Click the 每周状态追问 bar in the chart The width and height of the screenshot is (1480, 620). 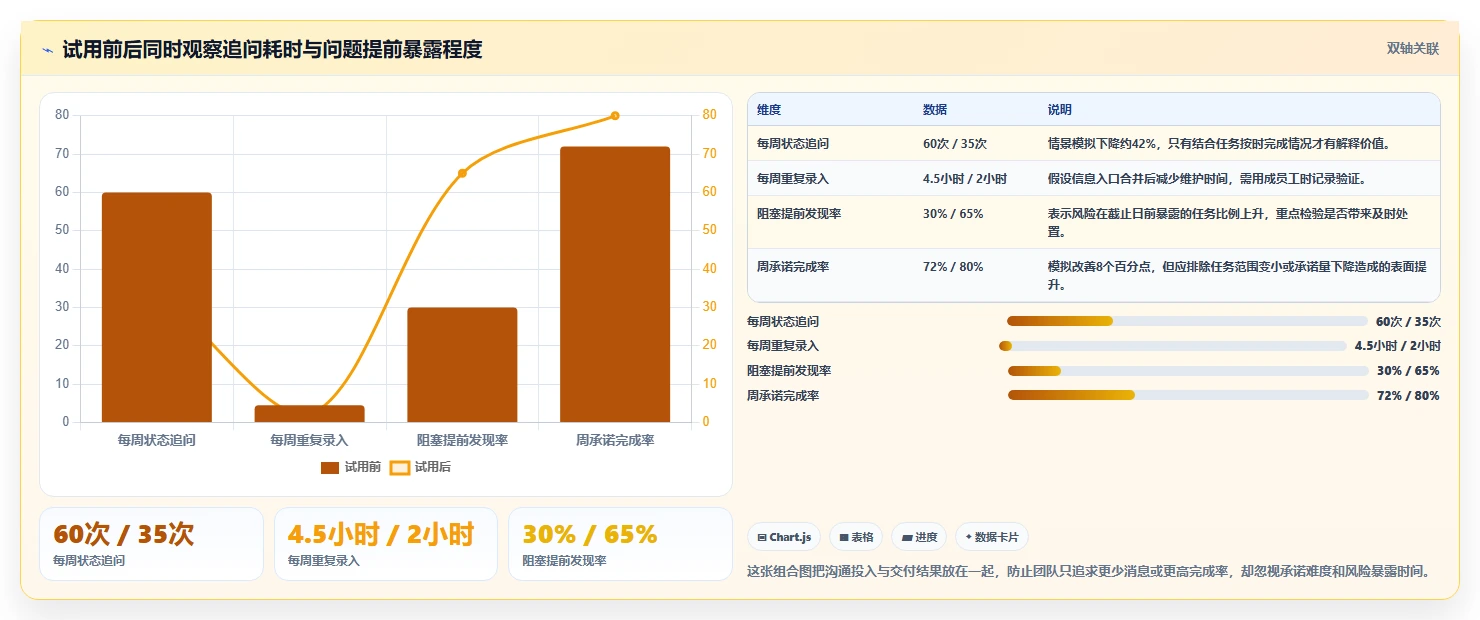[157, 307]
